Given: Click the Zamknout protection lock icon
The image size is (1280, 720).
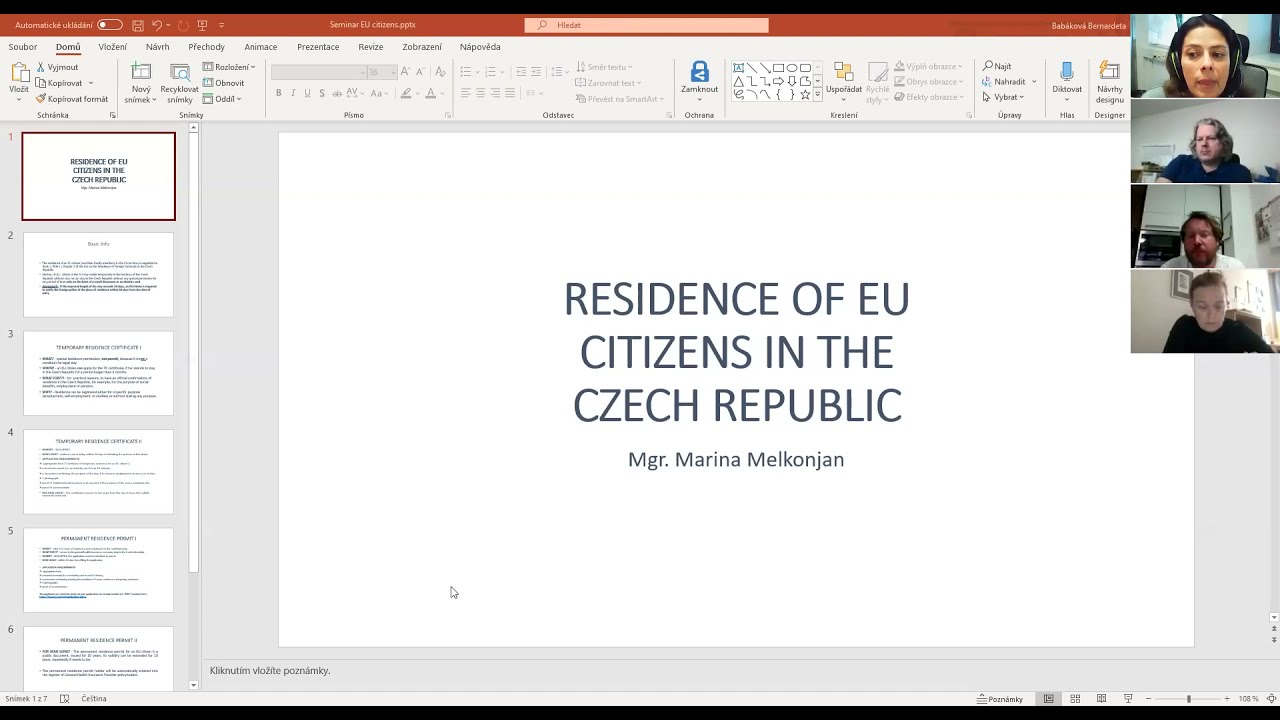Looking at the screenshot, I should pos(699,78).
